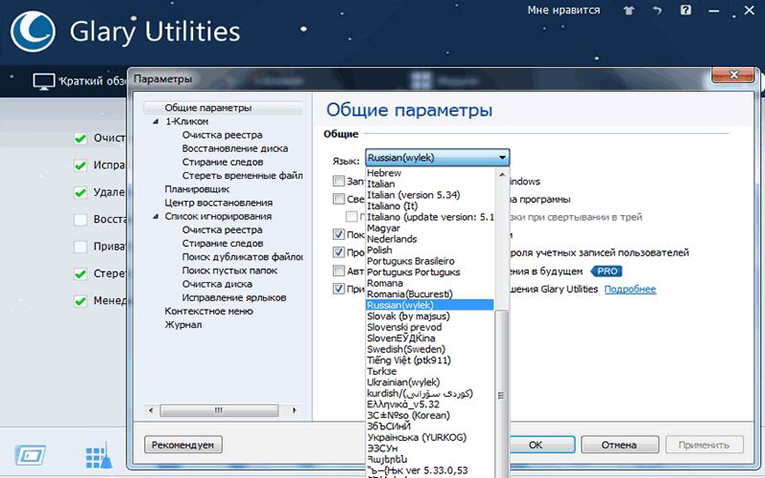Uncheck the "Менед" checkbox in main window
The width and height of the screenshot is (765, 478).
81,300
